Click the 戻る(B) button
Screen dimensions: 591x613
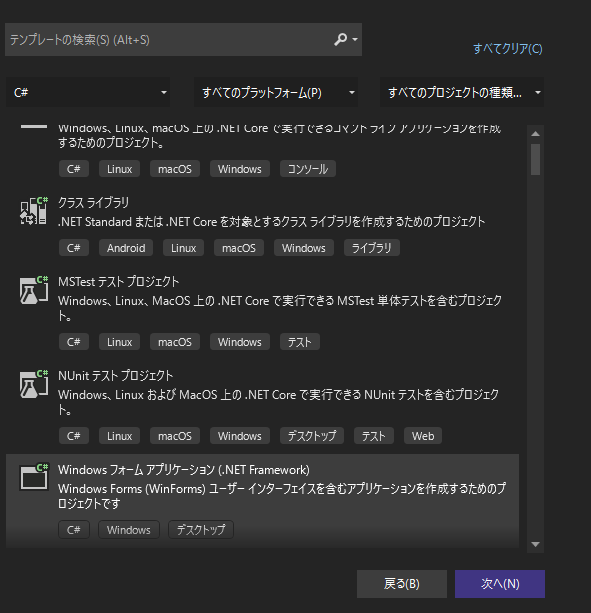402,584
